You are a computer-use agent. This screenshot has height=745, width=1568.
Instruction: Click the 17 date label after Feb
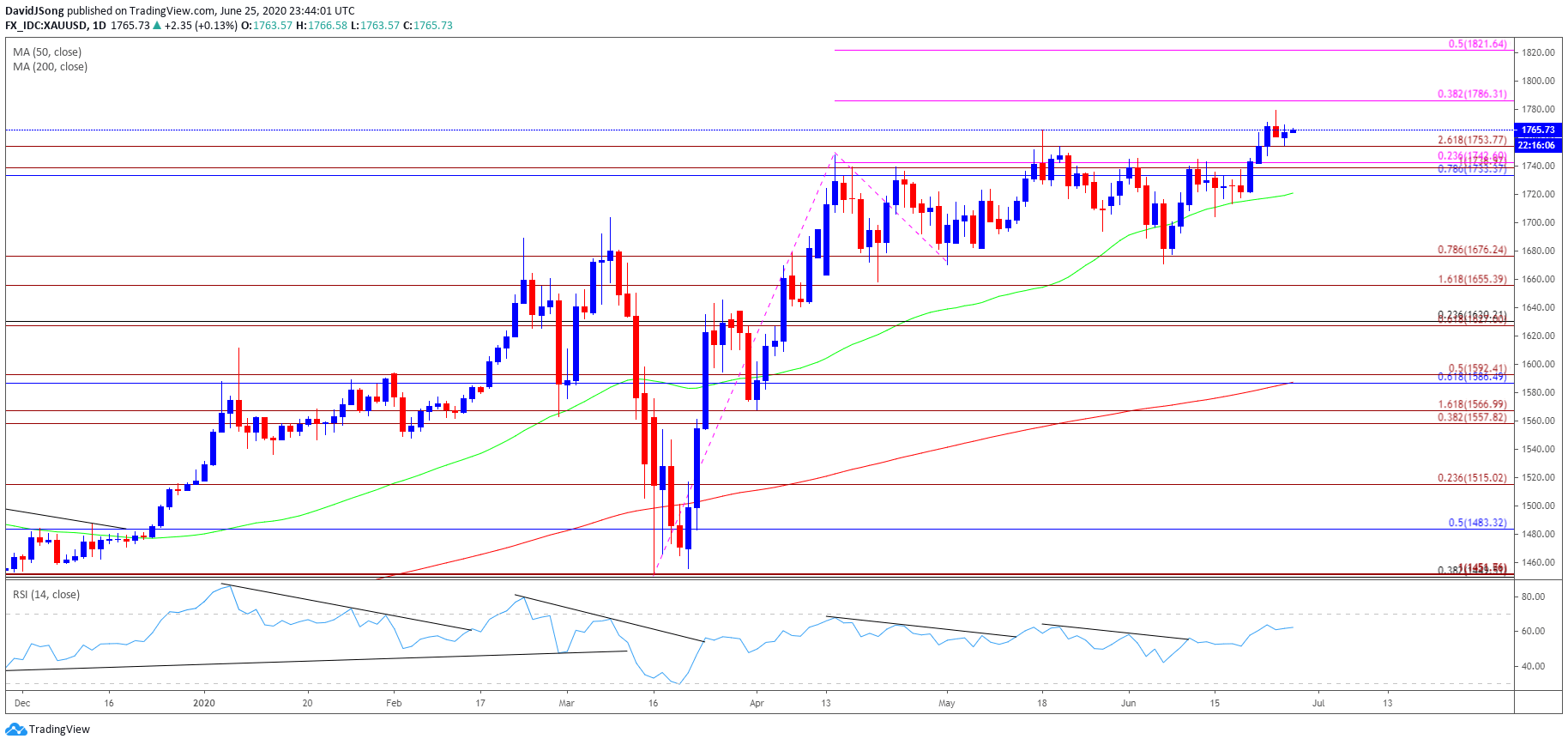480,704
